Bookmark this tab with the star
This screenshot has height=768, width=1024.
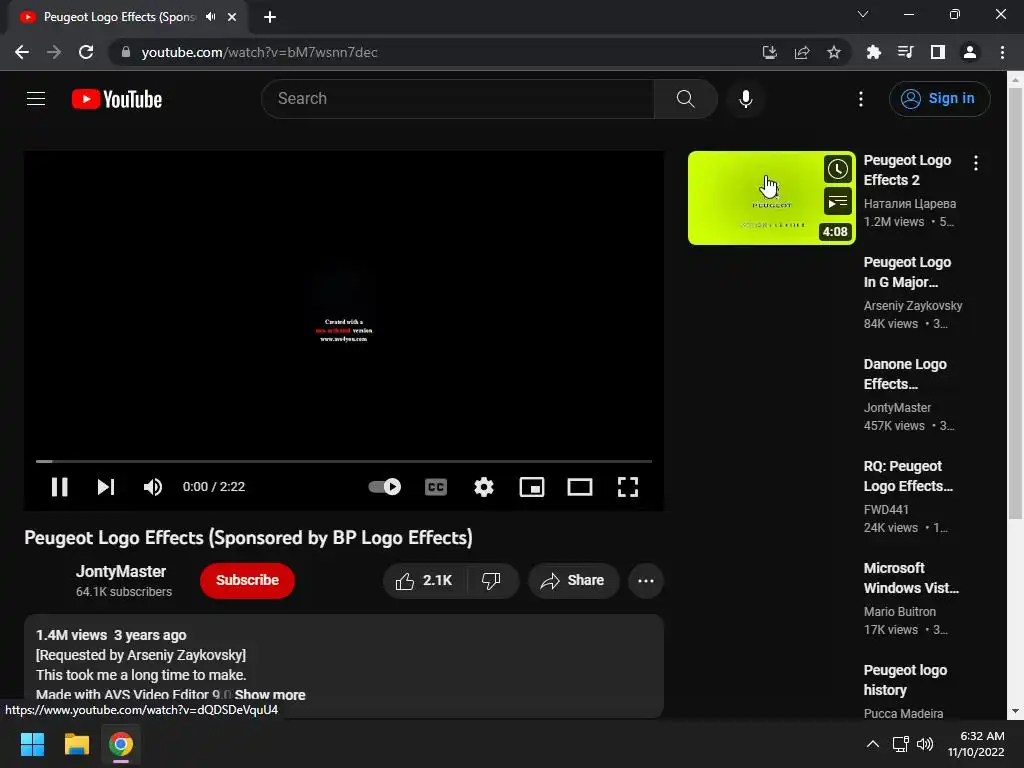tap(833, 52)
